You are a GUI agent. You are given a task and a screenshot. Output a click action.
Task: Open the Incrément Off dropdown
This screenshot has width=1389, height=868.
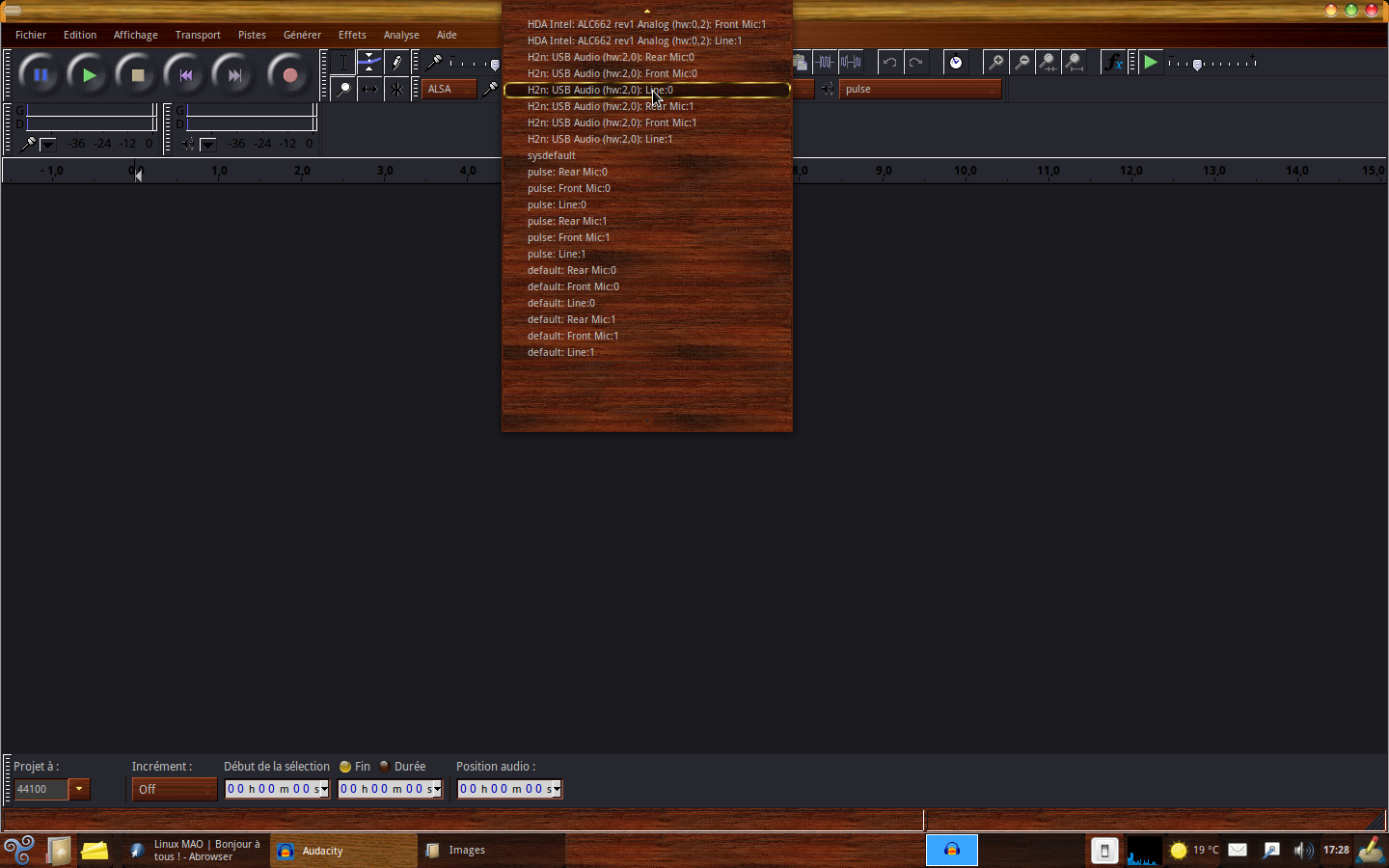point(175,789)
